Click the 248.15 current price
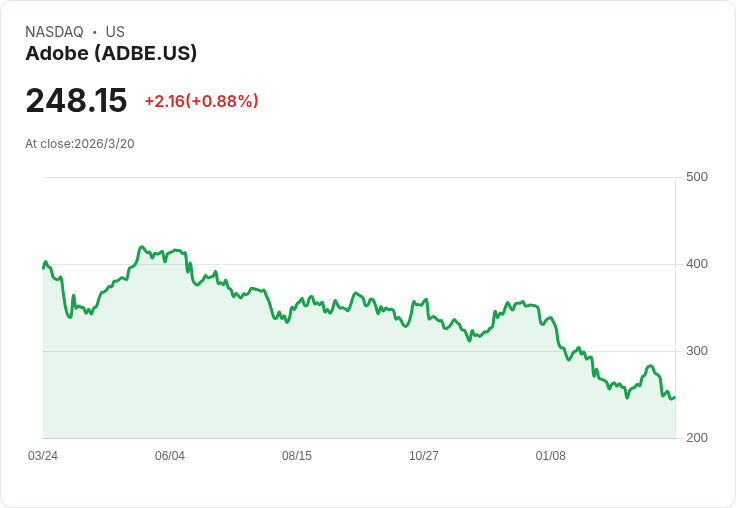 [76, 101]
